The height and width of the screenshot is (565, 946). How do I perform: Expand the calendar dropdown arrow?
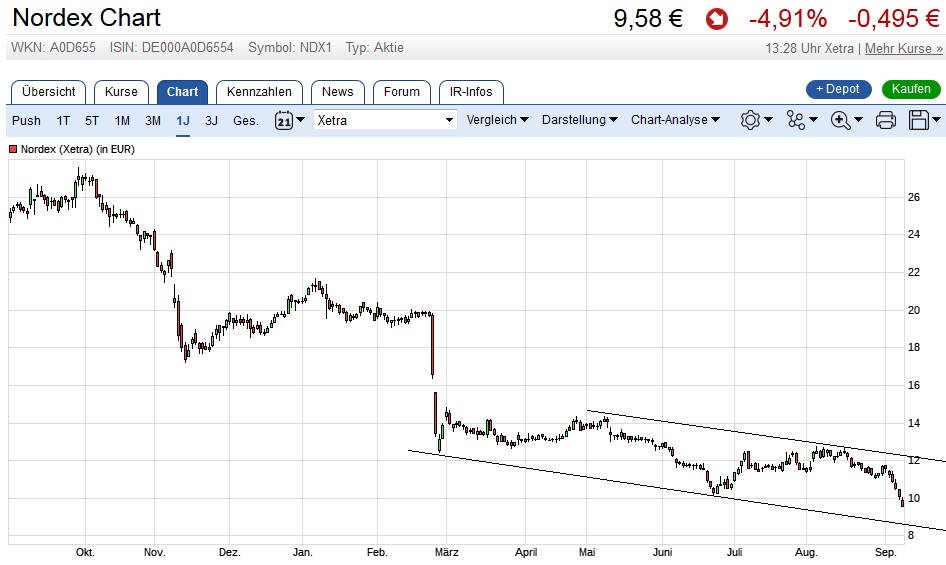(300, 120)
